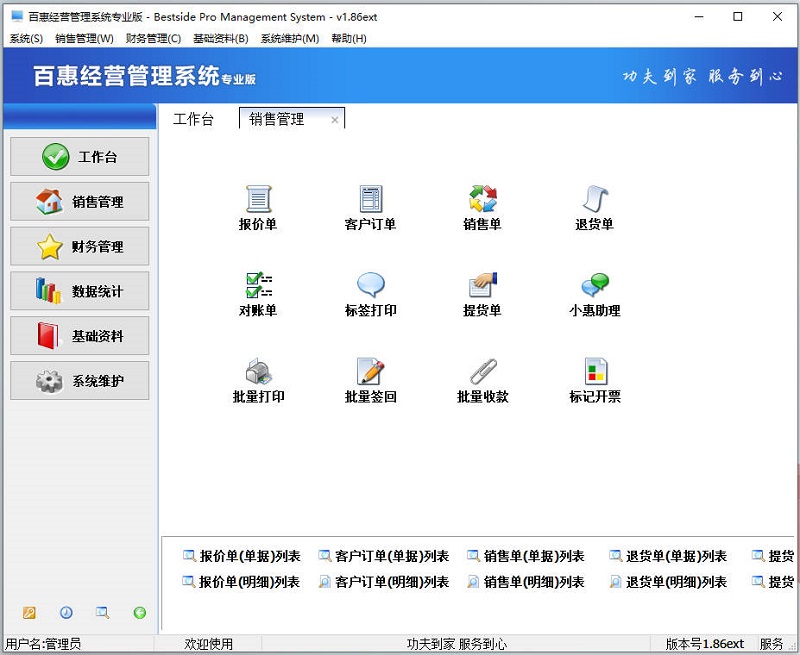Open the 提货单 delivery note icon
800x655 pixels.
tap(481, 288)
